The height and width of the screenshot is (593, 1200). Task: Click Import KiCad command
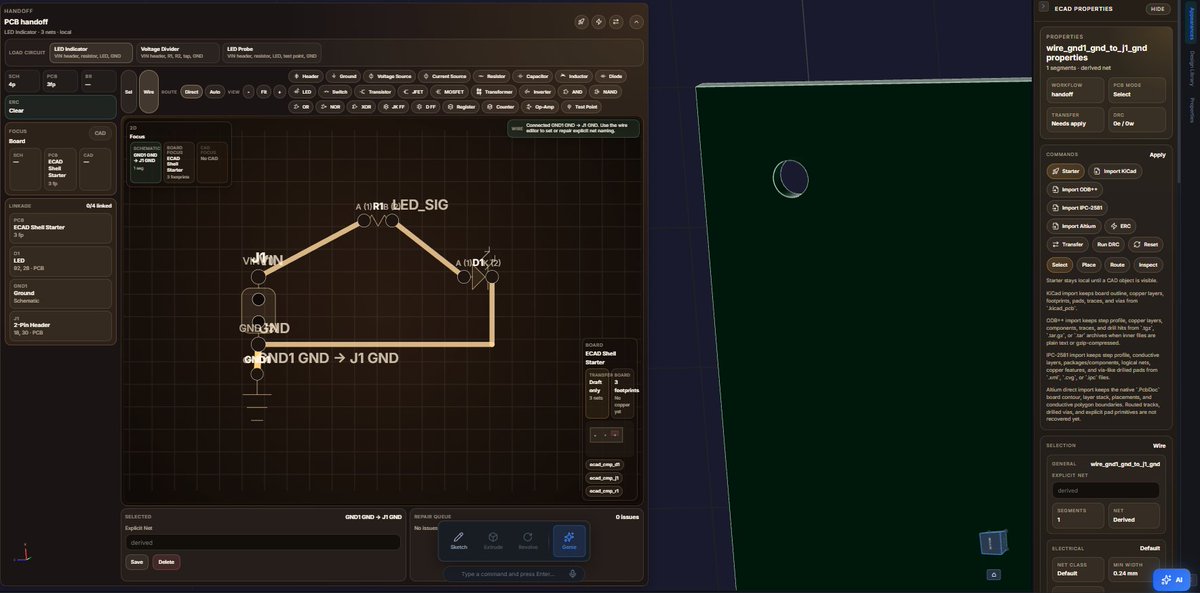(1116, 171)
